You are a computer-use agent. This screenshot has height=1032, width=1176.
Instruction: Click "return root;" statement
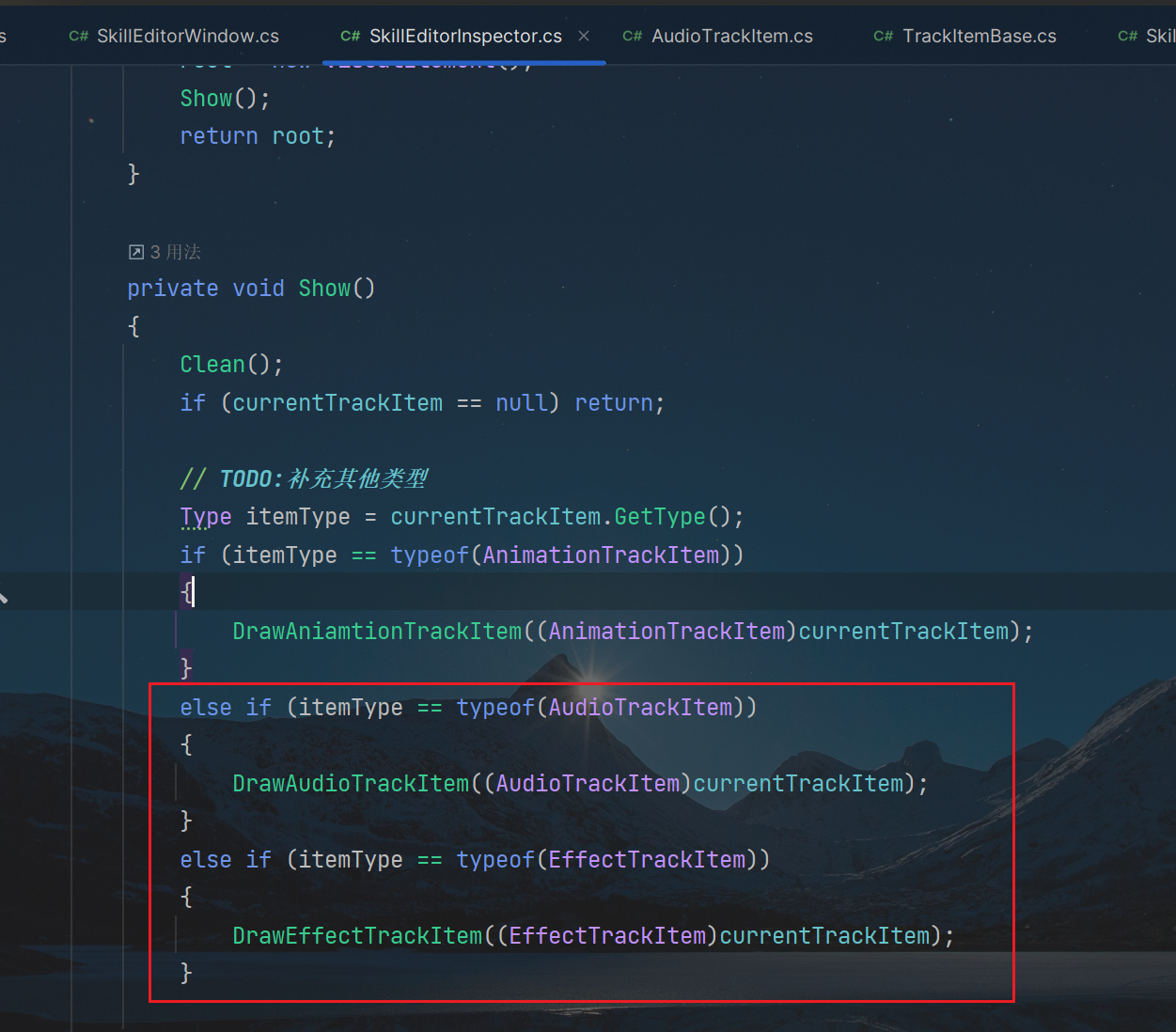coord(258,136)
